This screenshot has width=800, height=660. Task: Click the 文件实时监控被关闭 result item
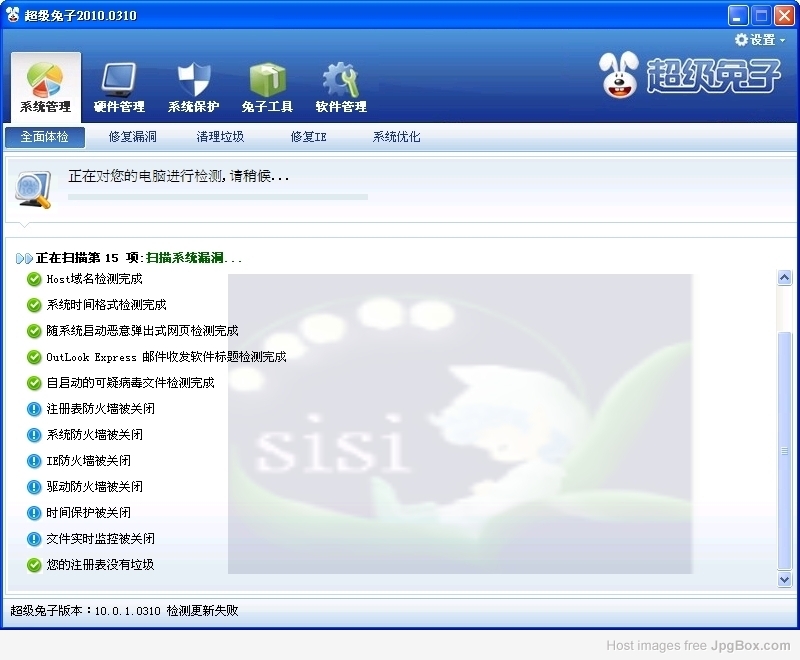point(100,539)
